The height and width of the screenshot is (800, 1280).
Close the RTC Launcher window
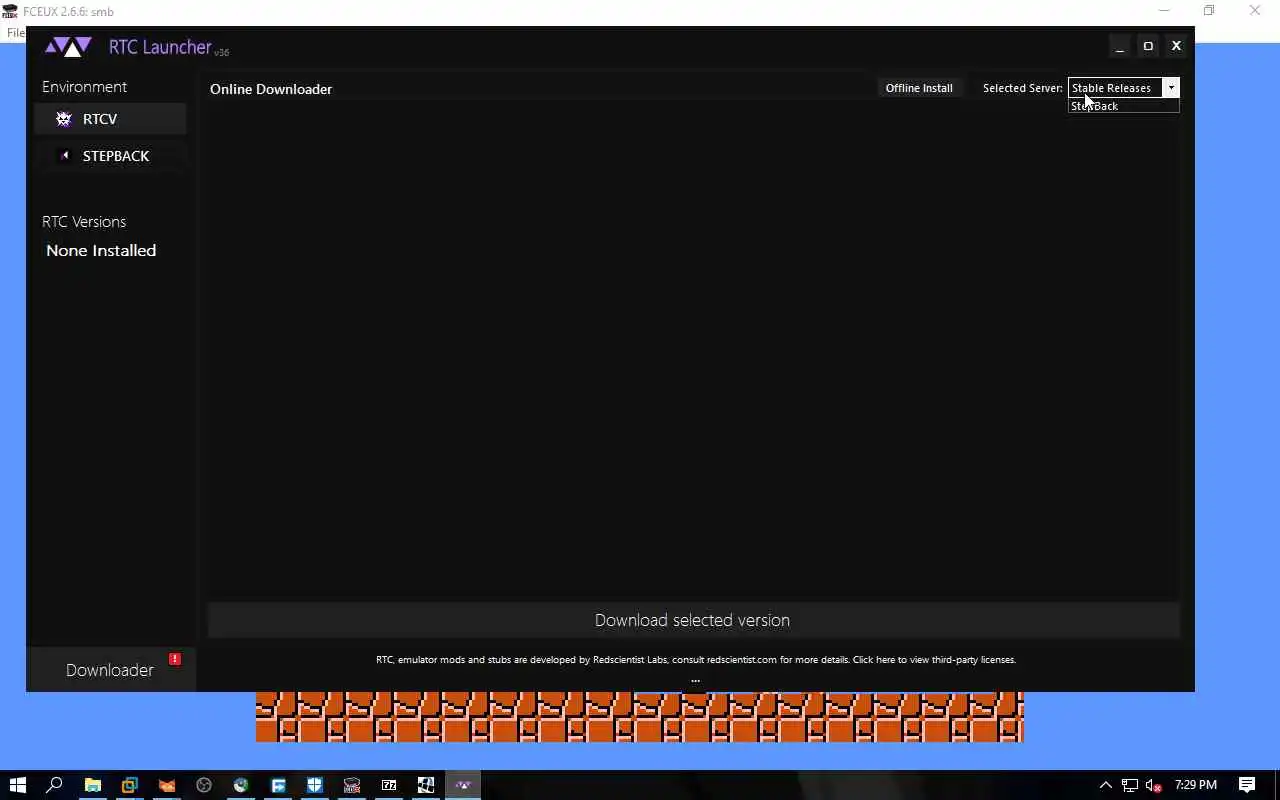(x=1176, y=46)
